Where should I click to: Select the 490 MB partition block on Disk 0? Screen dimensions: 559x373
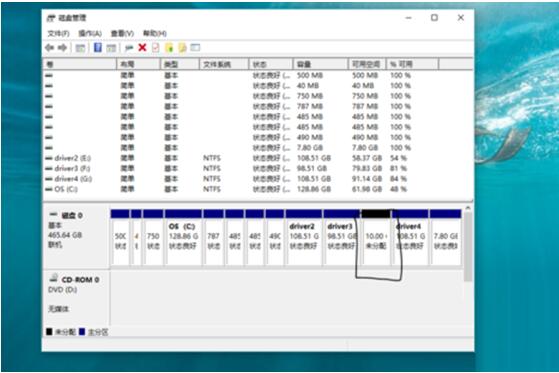pos(275,237)
